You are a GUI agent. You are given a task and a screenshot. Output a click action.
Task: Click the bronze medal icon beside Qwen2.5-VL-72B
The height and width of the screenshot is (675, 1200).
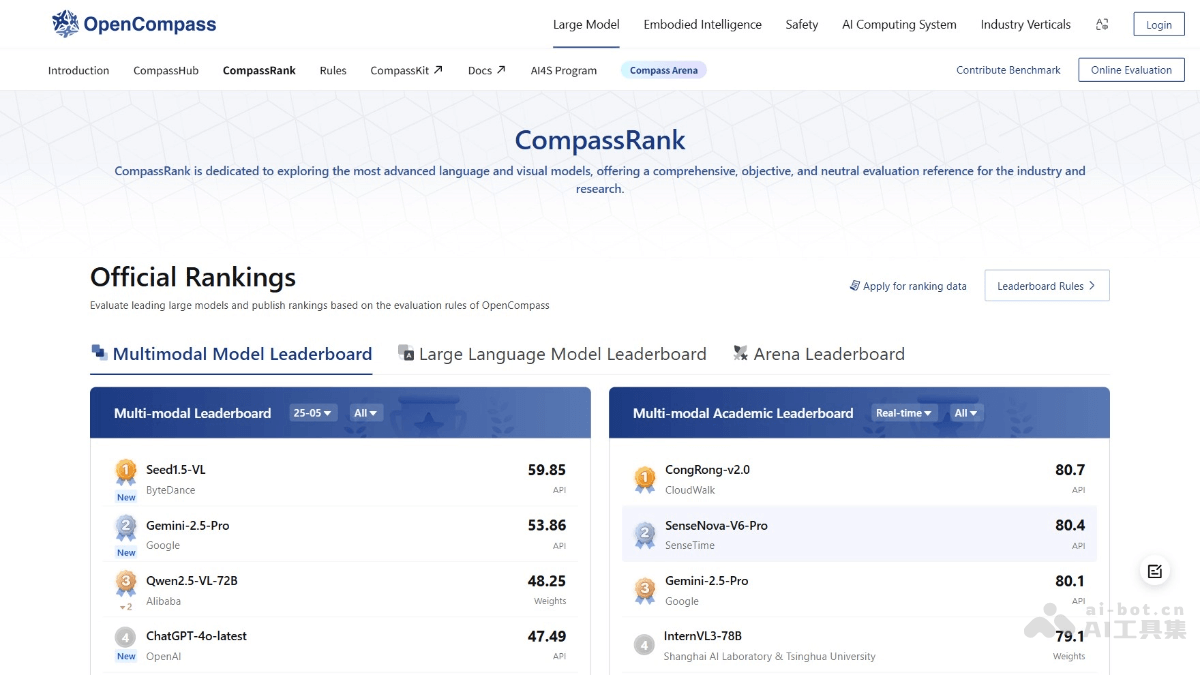point(124,581)
